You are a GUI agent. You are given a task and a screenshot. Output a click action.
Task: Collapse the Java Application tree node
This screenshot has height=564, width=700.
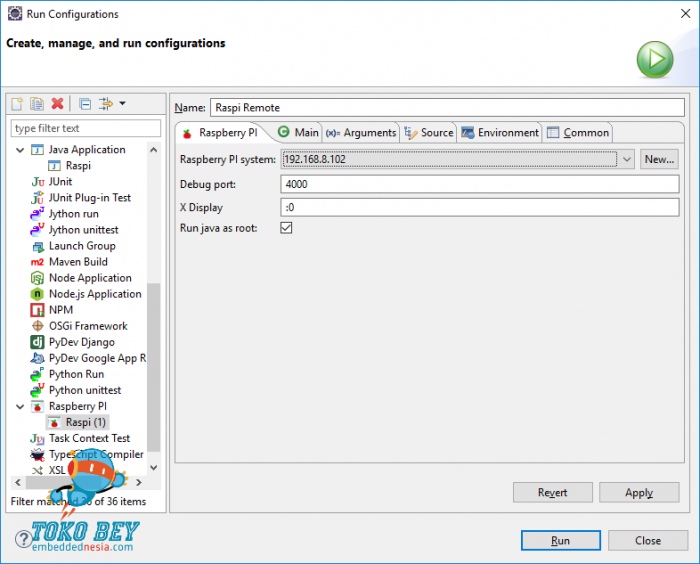point(20,150)
